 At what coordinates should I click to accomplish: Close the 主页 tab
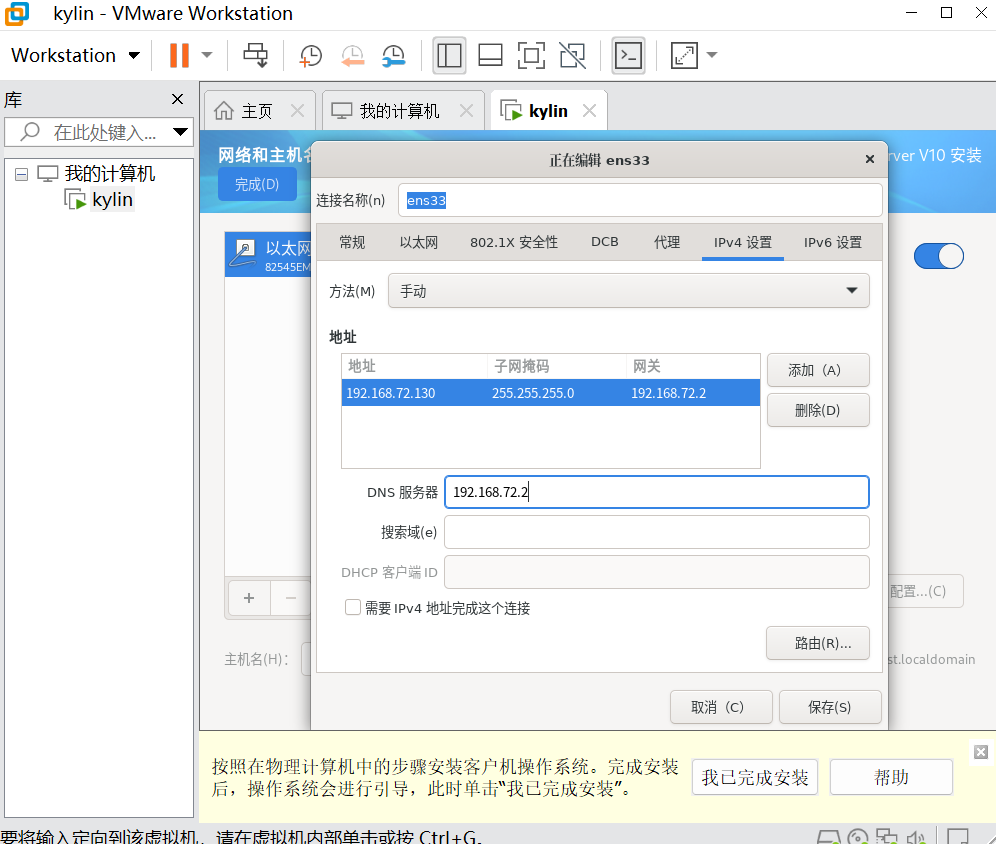(297, 111)
